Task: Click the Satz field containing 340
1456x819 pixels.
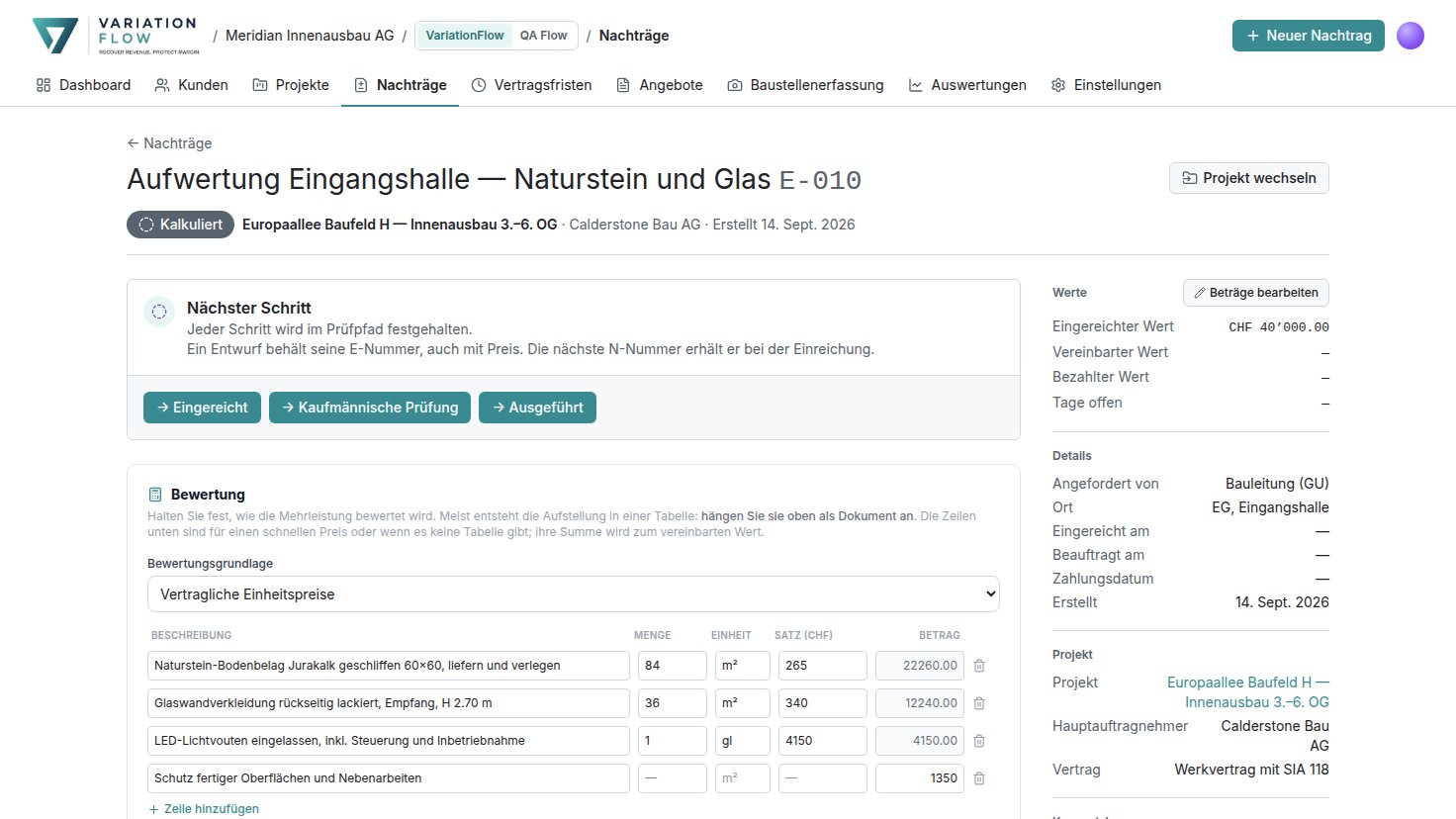Action: (823, 703)
